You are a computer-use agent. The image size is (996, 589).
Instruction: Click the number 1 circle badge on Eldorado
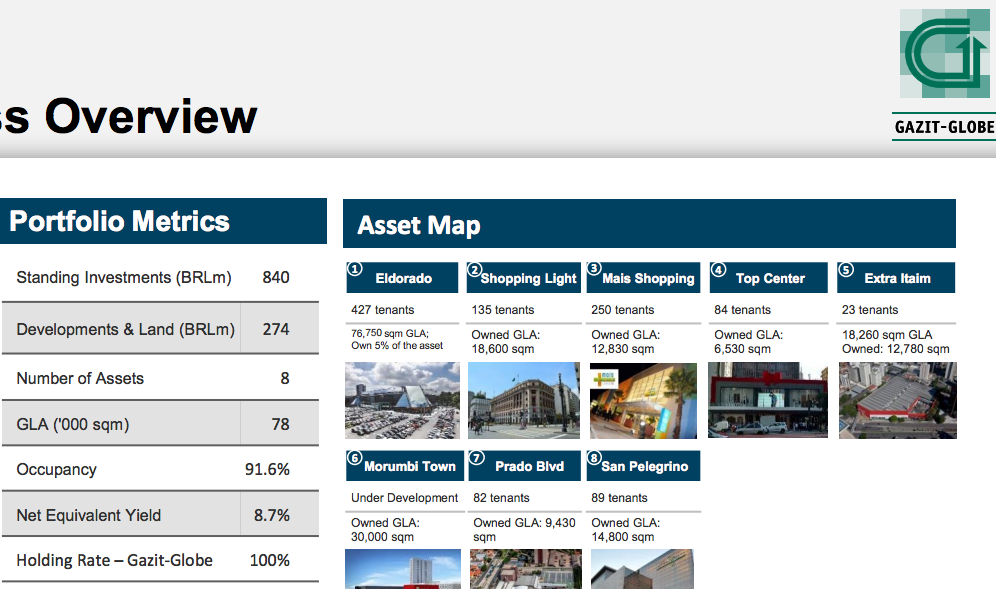coord(354,269)
